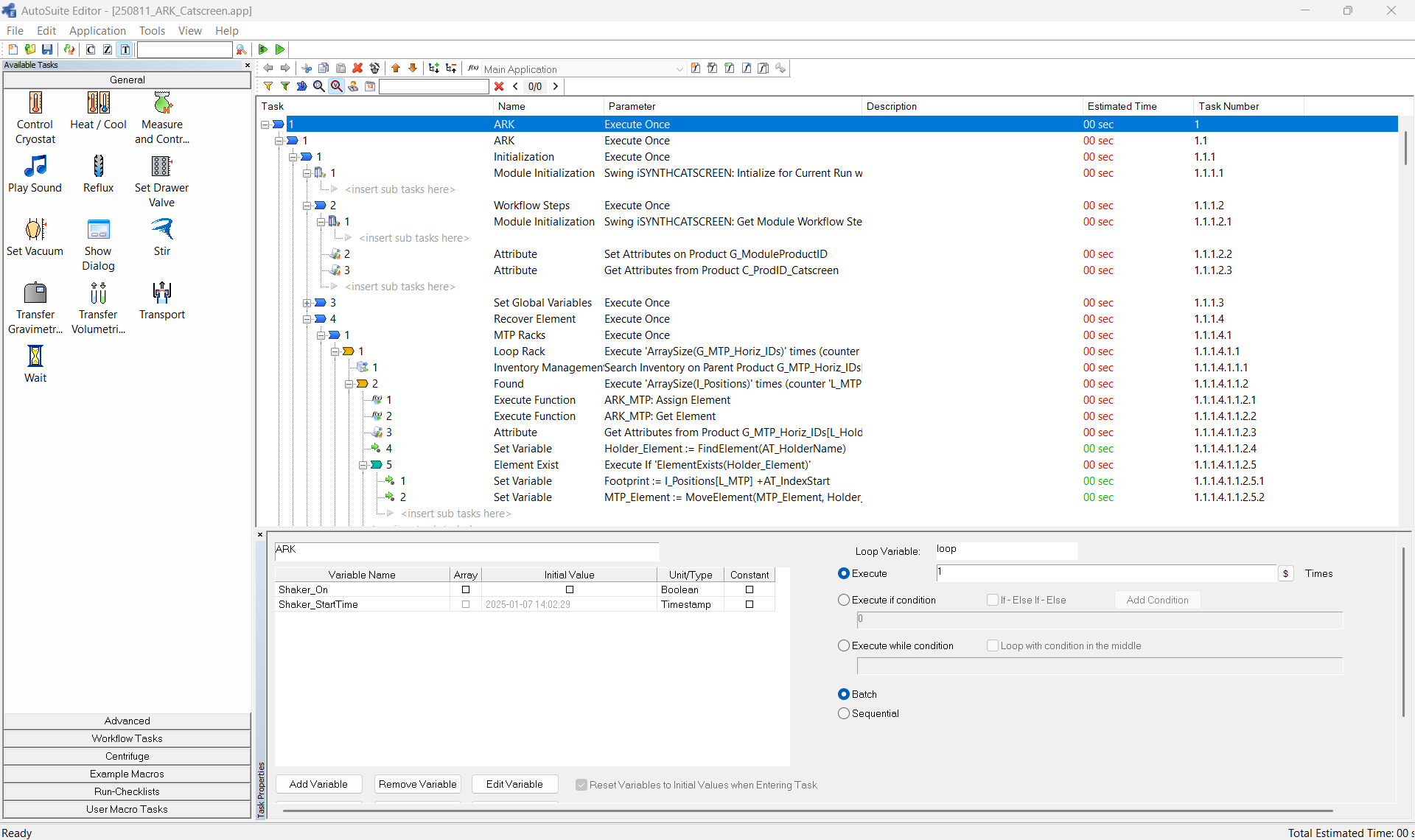Open the Tools menu

(152, 30)
